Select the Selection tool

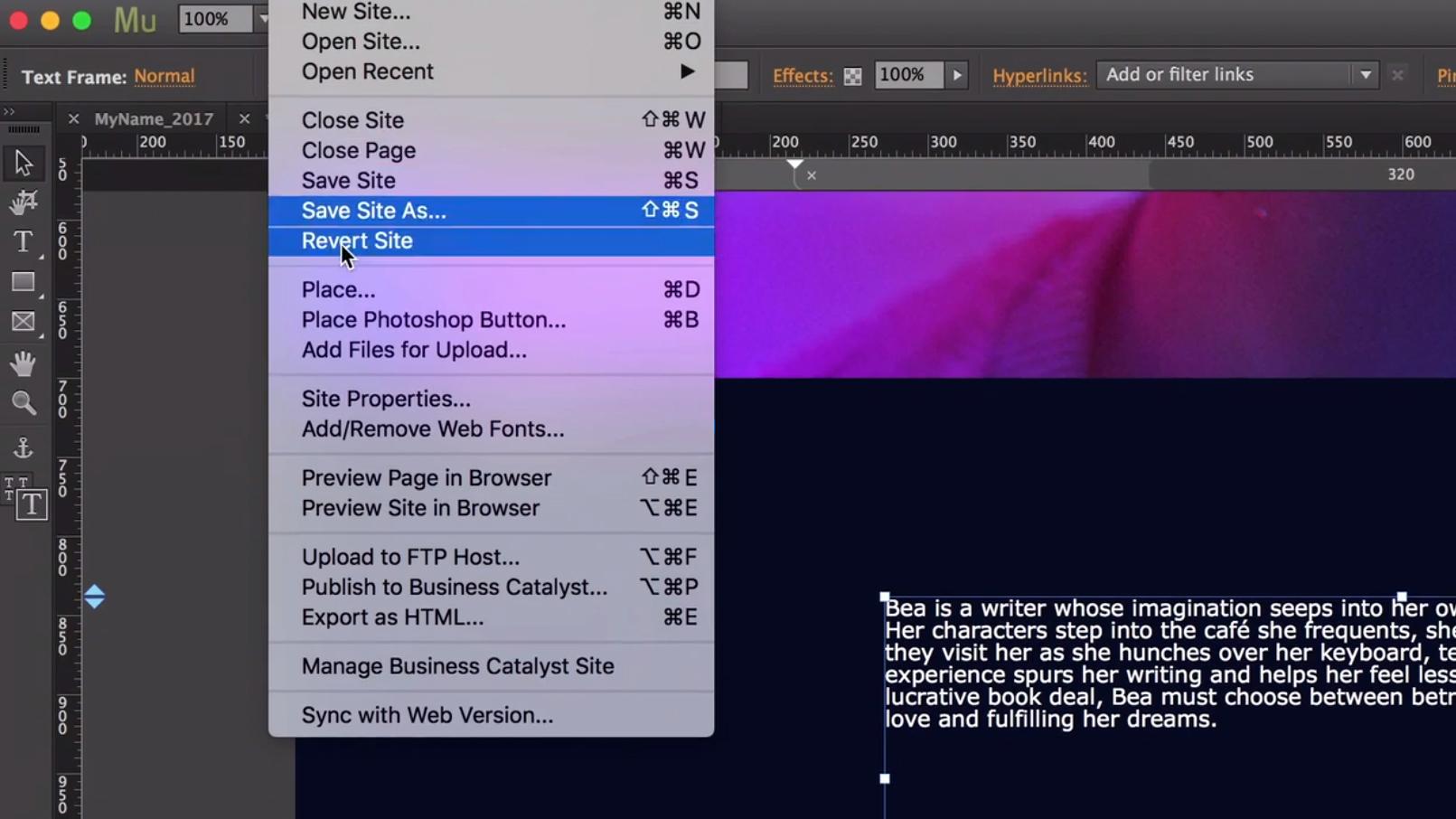pos(24,163)
